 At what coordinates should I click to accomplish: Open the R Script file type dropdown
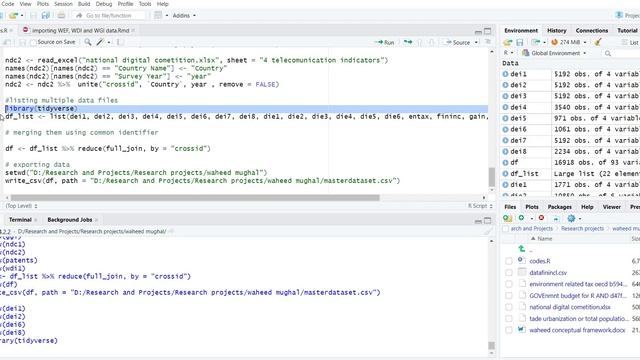click(480, 206)
